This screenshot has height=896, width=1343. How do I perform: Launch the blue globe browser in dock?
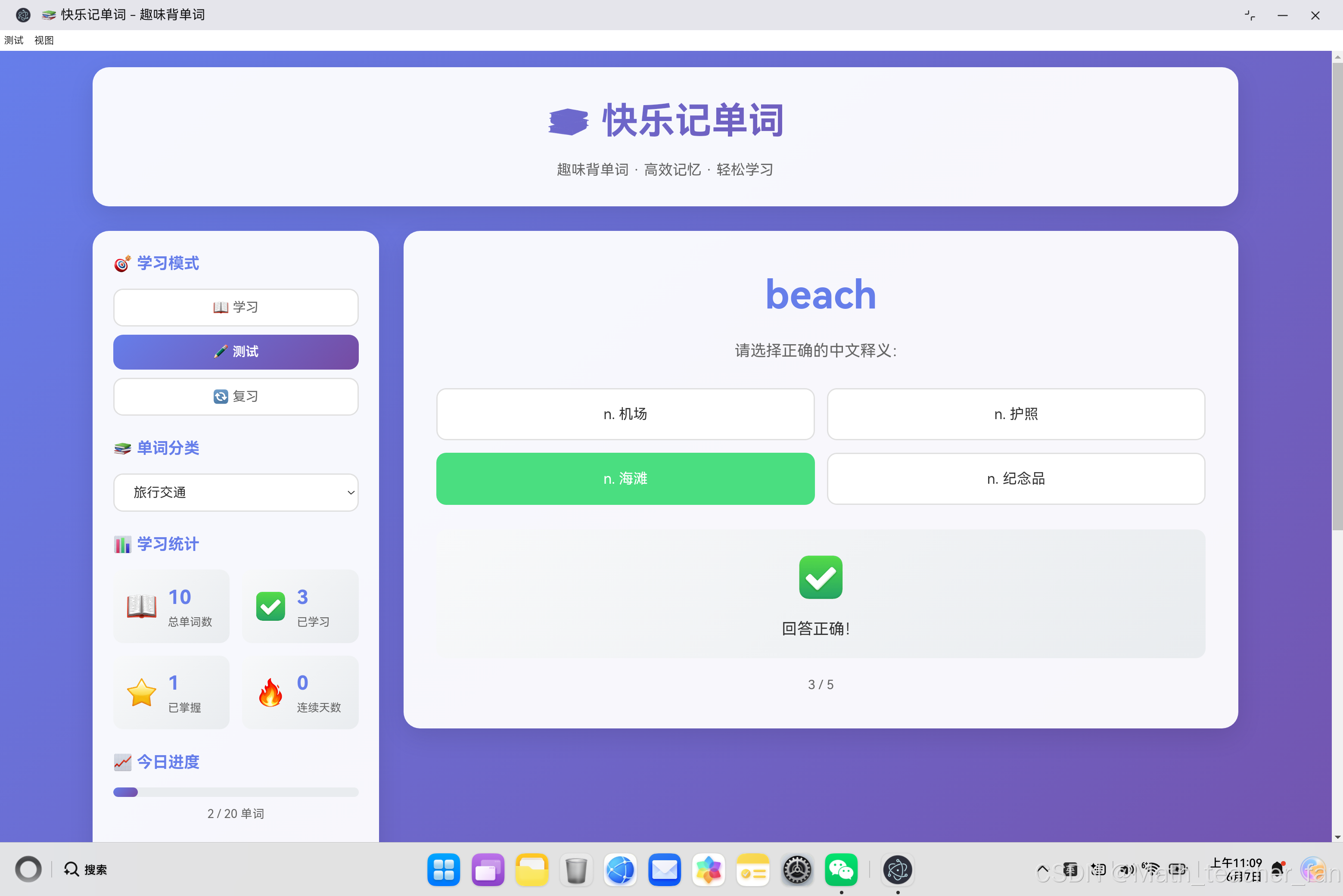pyautogui.click(x=620, y=870)
